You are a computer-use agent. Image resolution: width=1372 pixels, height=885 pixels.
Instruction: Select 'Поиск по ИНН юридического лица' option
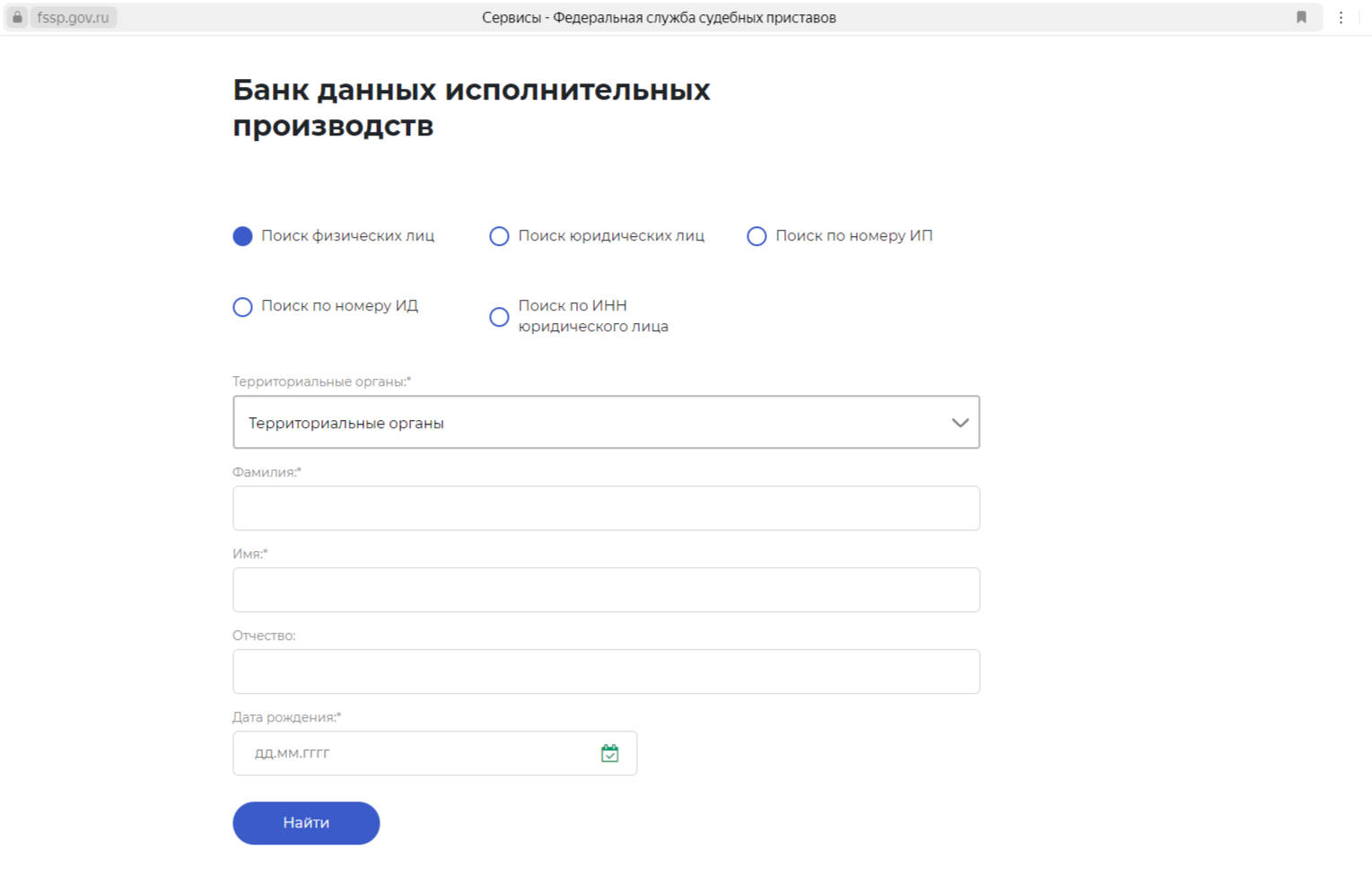coord(499,317)
